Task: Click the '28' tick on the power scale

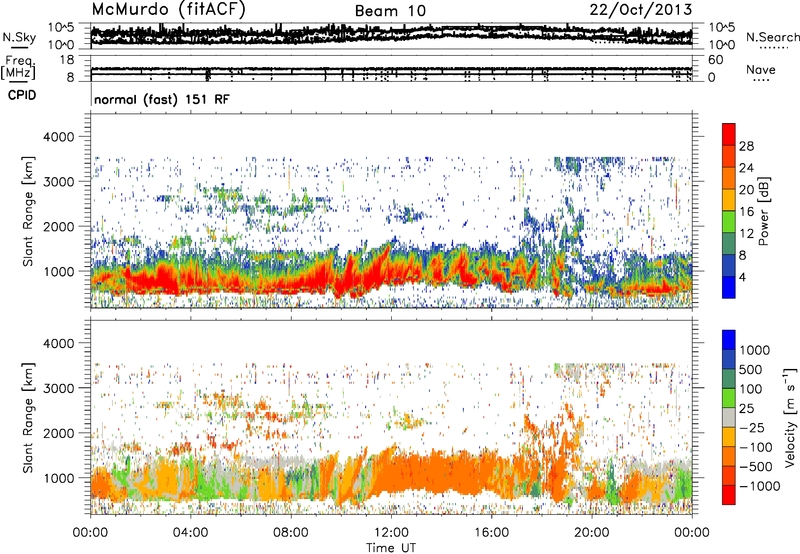Action: 746,146
